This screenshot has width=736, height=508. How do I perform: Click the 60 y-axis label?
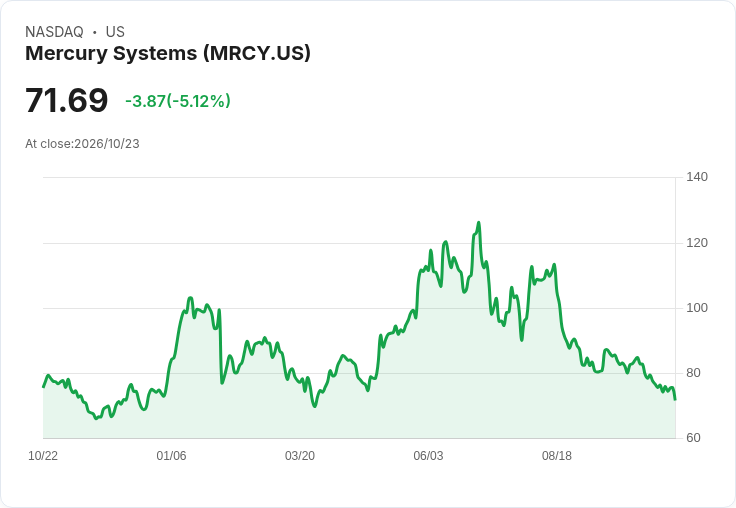693,438
